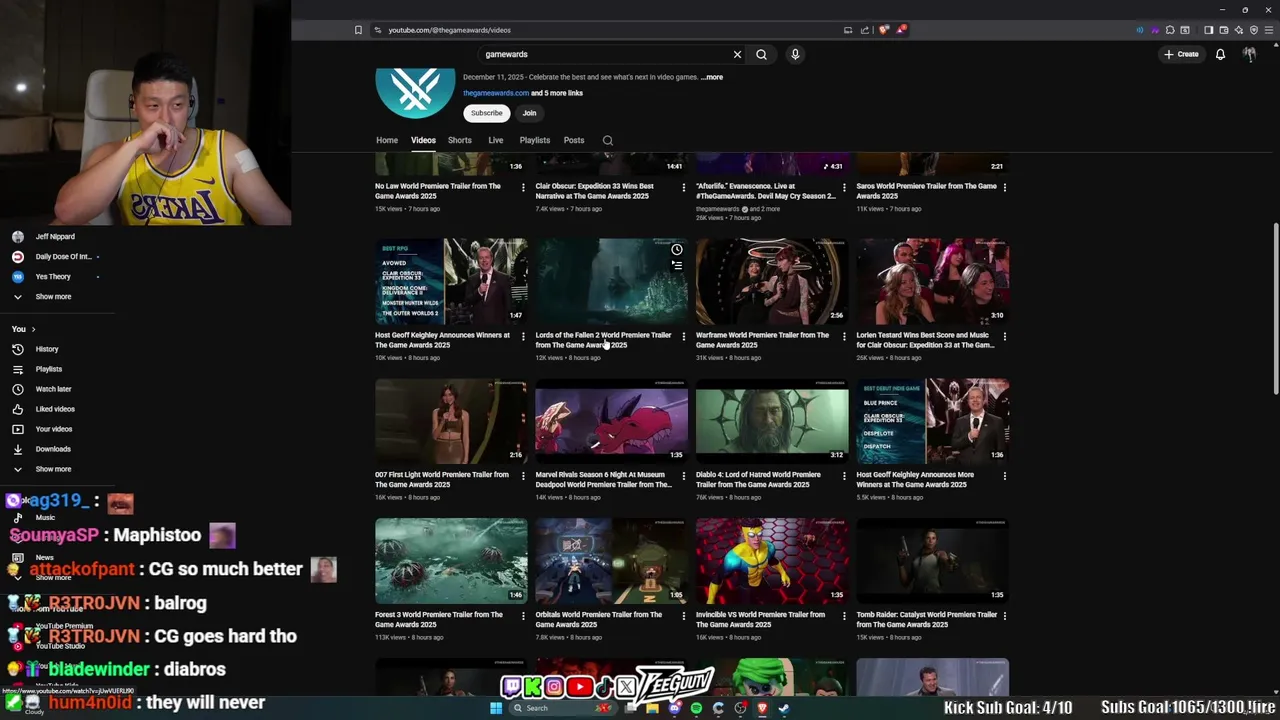Click the bookmark icon in the address bar

pyautogui.click(x=358, y=30)
